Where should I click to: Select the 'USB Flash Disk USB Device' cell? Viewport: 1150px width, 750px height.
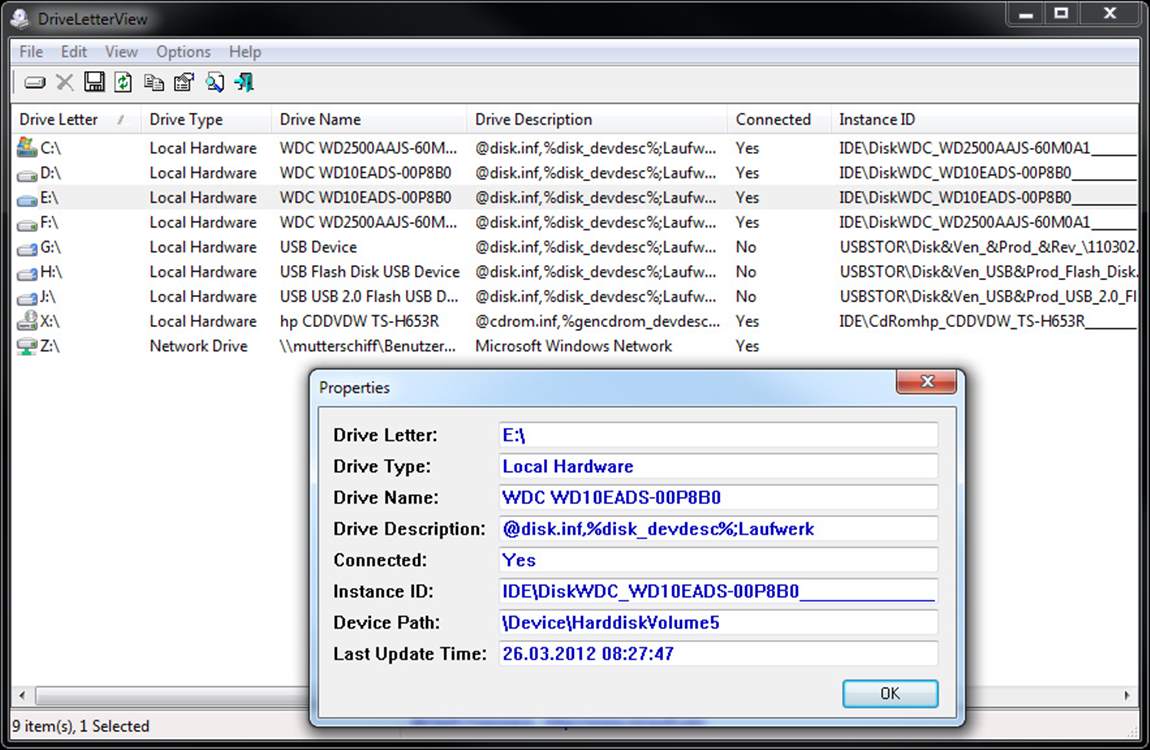370,272
